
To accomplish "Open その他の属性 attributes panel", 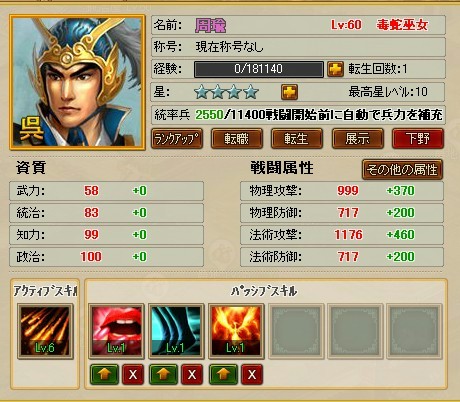I will pyautogui.click(x=402, y=170).
